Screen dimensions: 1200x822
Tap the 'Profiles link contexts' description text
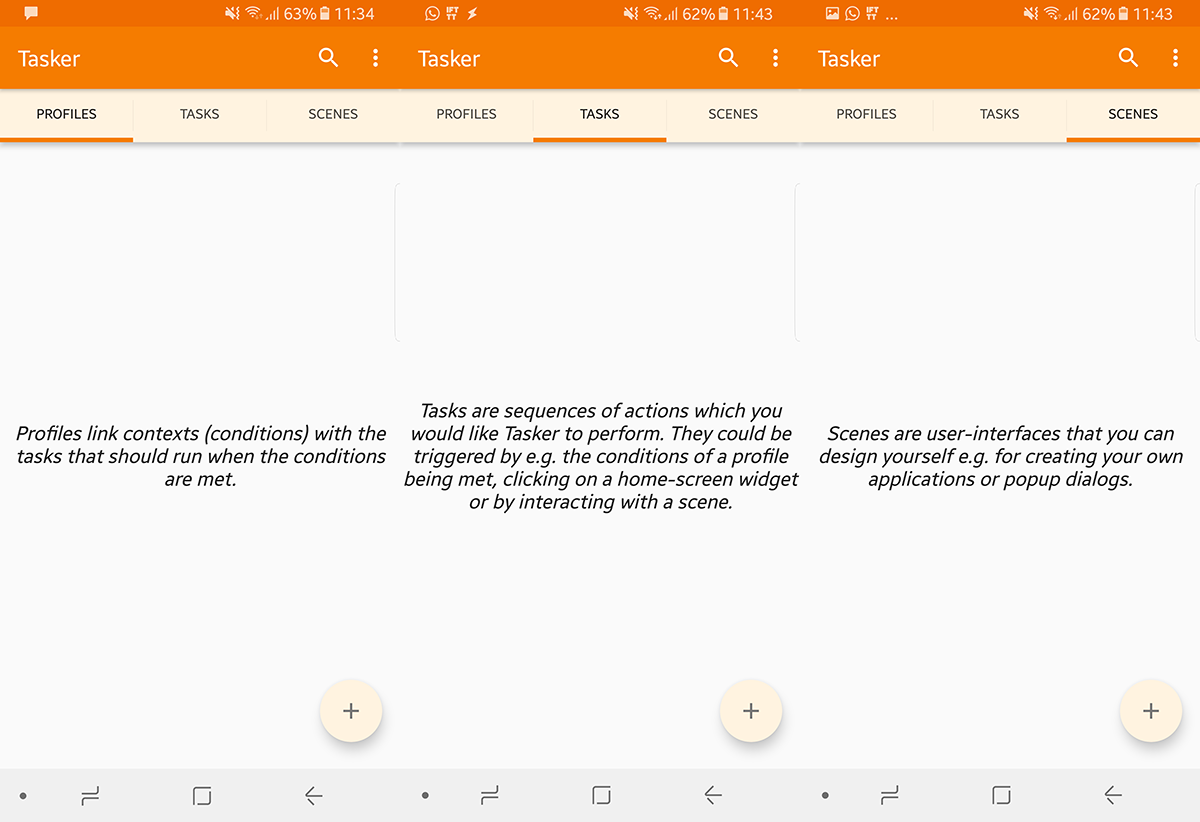(x=201, y=456)
